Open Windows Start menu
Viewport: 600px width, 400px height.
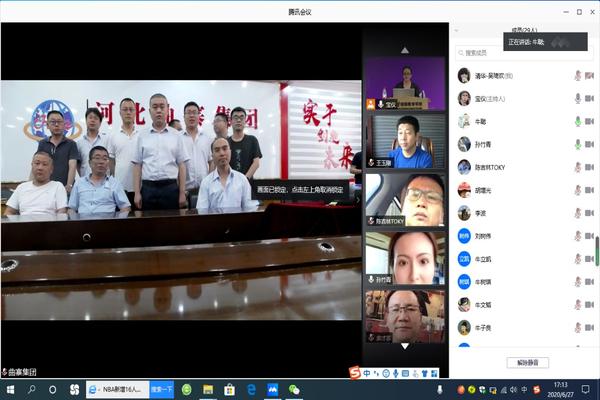10,390
